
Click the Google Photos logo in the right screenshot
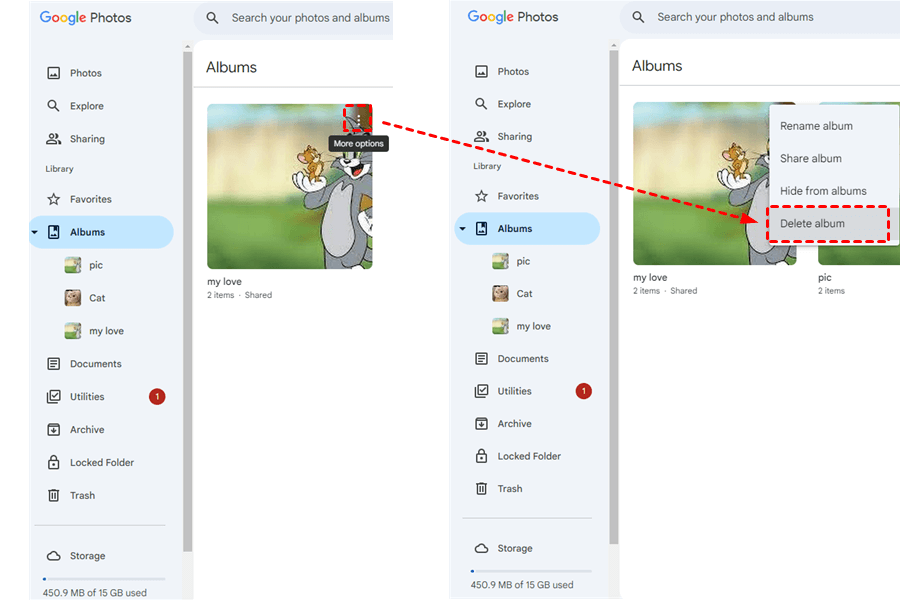(x=513, y=17)
